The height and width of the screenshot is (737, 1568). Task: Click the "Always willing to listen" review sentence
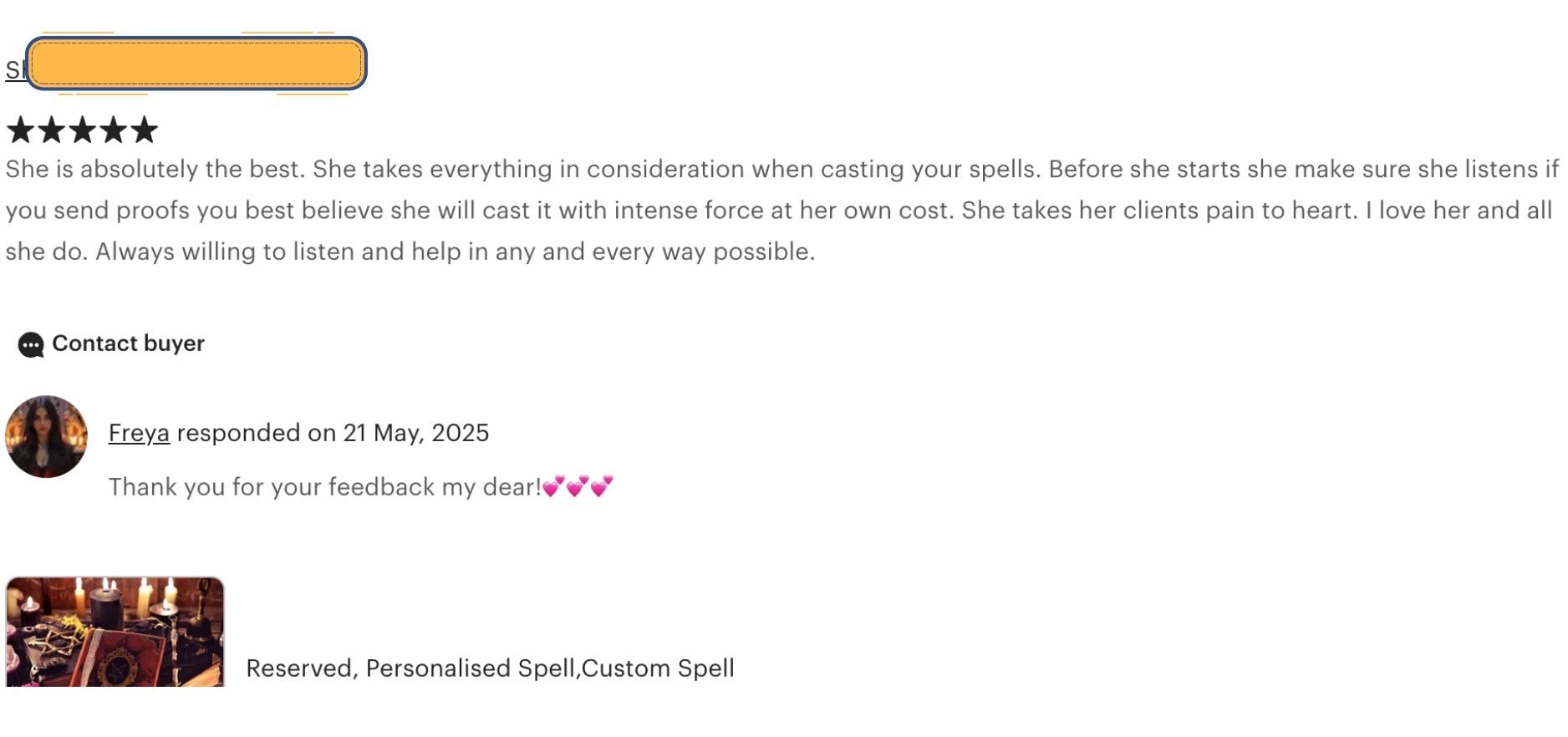pos(455,252)
